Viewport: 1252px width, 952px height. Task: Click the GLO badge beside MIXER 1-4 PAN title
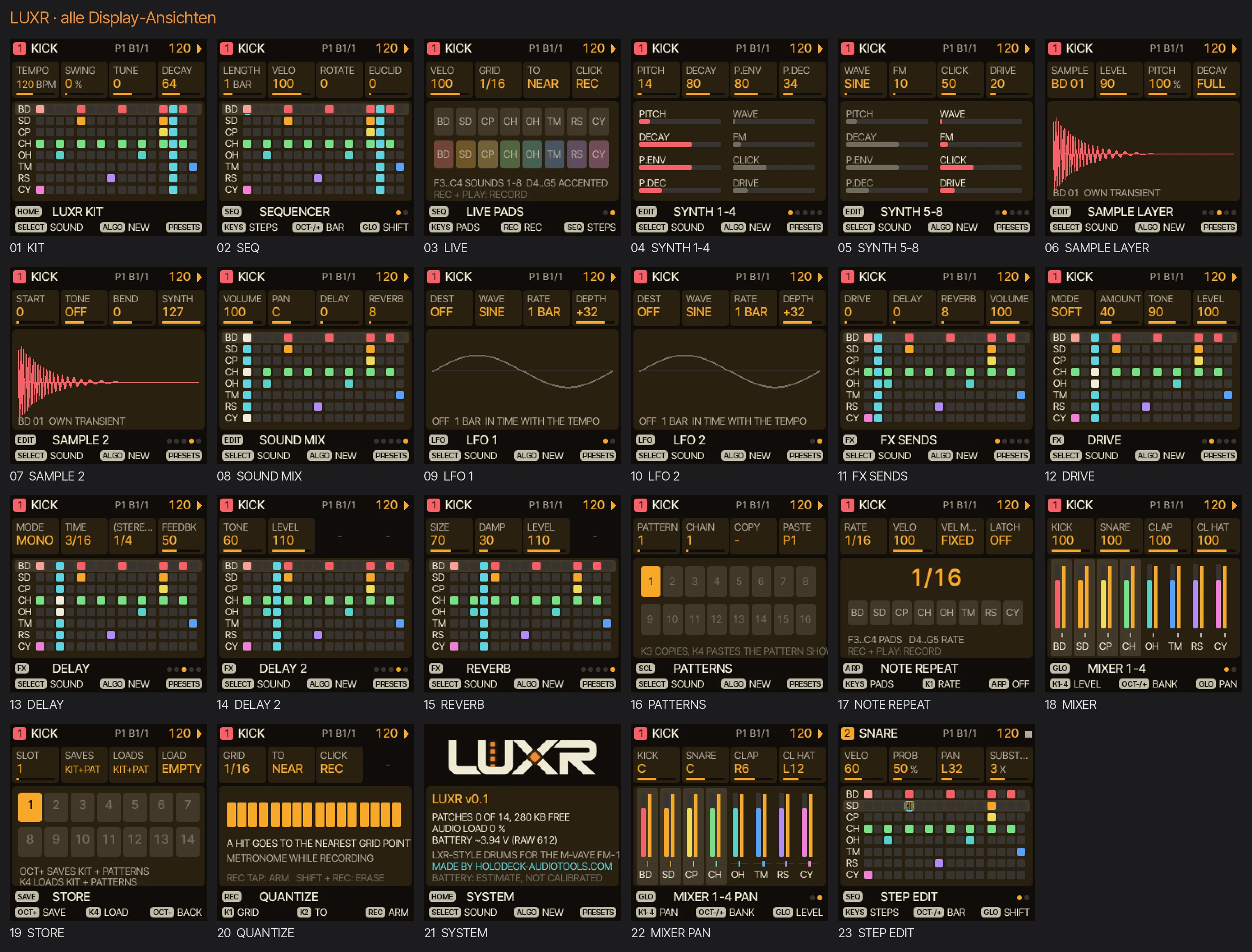pyautogui.click(x=646, y=897)
